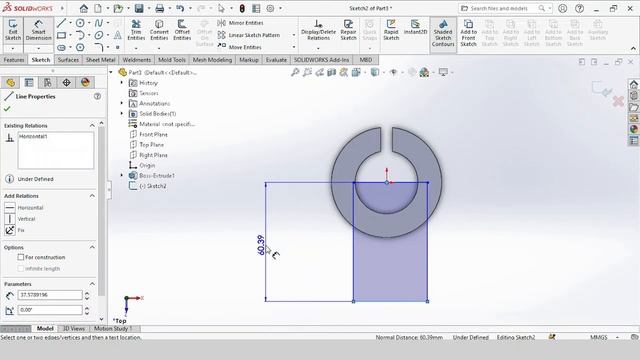Switch to the Features tab
Viewport: 640px width, 360px height.
tap(14, 60)
